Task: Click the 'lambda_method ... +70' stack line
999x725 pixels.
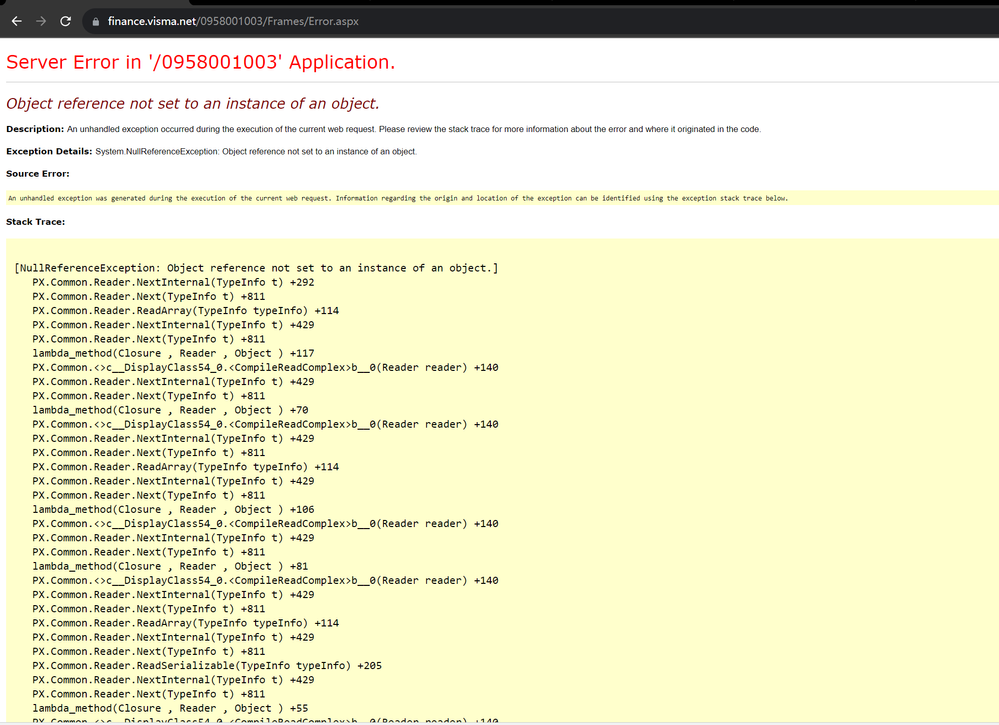Action: (171, 410)
